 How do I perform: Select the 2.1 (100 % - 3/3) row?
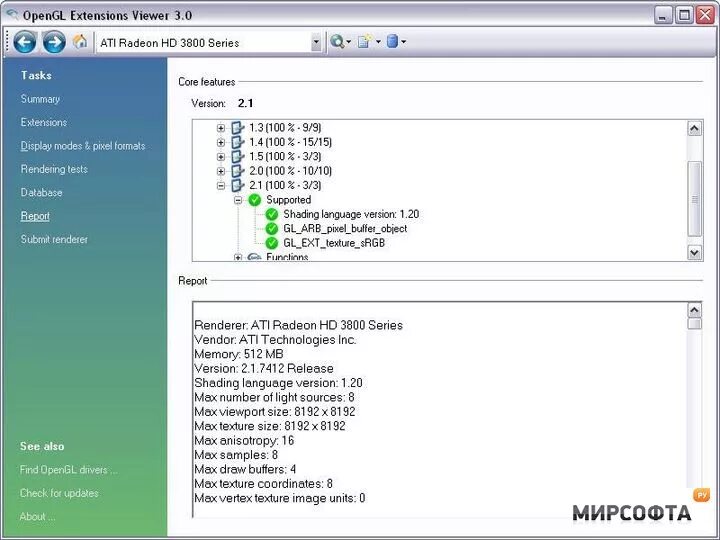coord(285,185)
